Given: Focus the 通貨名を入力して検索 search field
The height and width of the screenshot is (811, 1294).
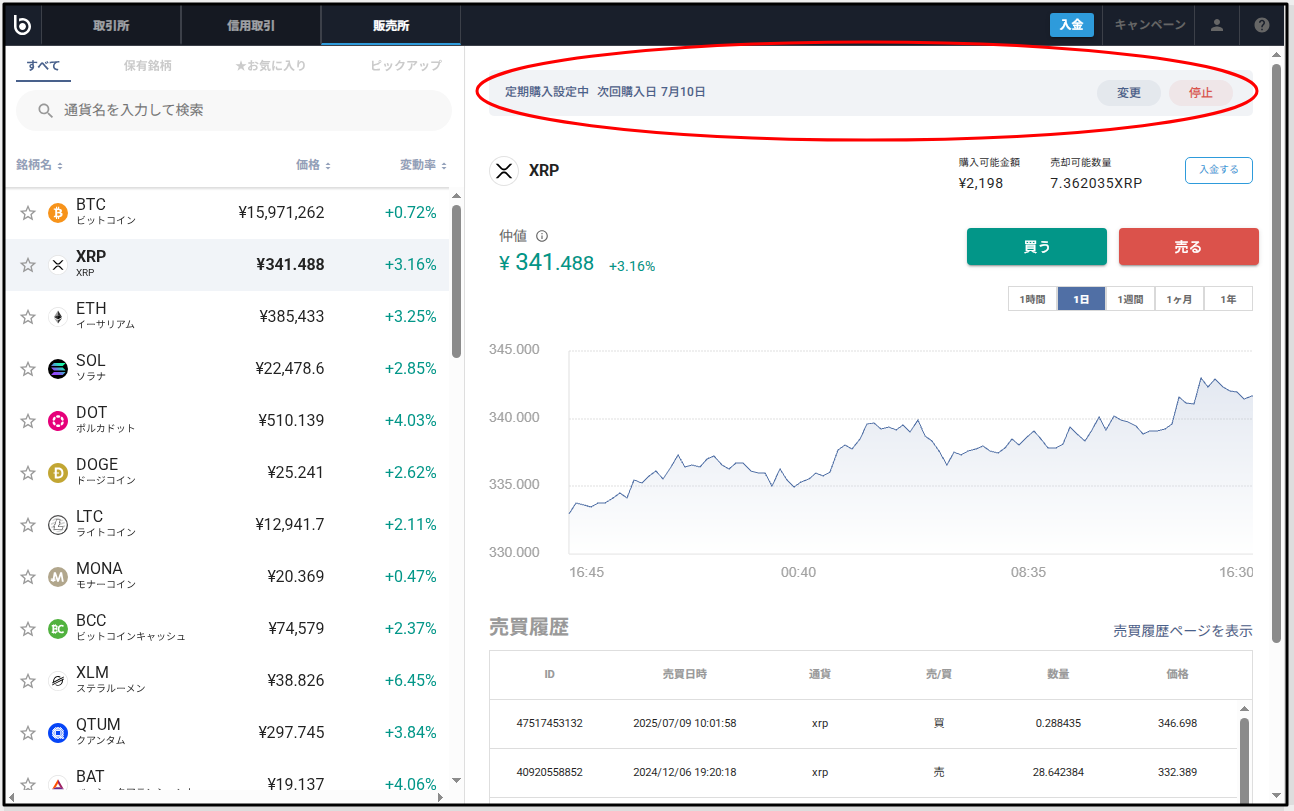Looking at the screenshot, I should coord(234,110).
